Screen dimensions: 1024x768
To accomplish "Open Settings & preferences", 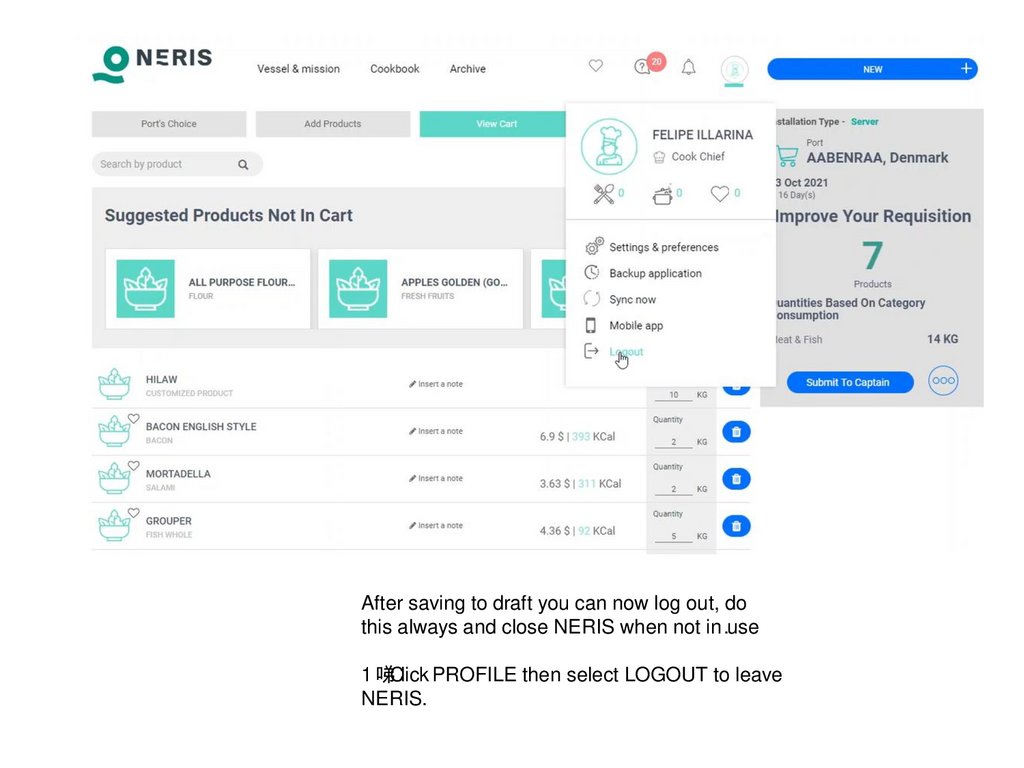I will pyautogui.click(x=664, y=248).
